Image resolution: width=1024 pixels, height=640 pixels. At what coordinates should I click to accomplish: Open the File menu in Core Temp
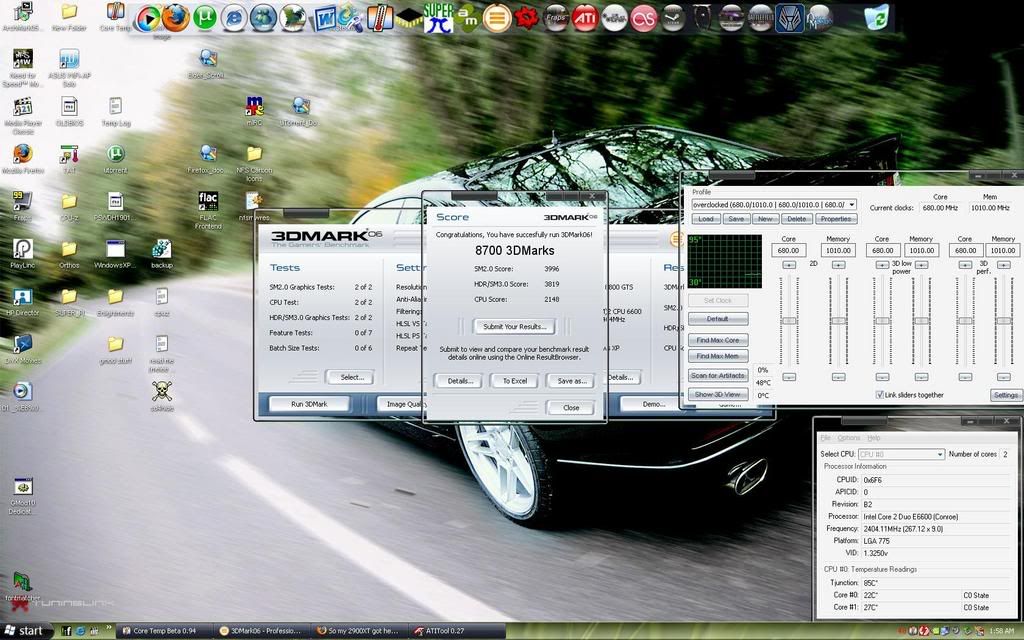[825, 438]
